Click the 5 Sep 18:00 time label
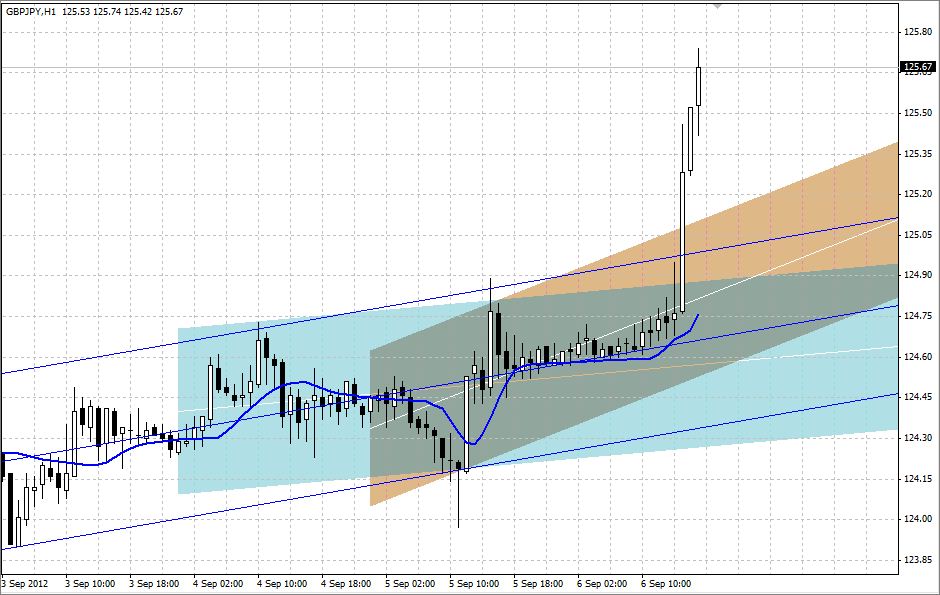The image size is (940, 595). (538, 584)
